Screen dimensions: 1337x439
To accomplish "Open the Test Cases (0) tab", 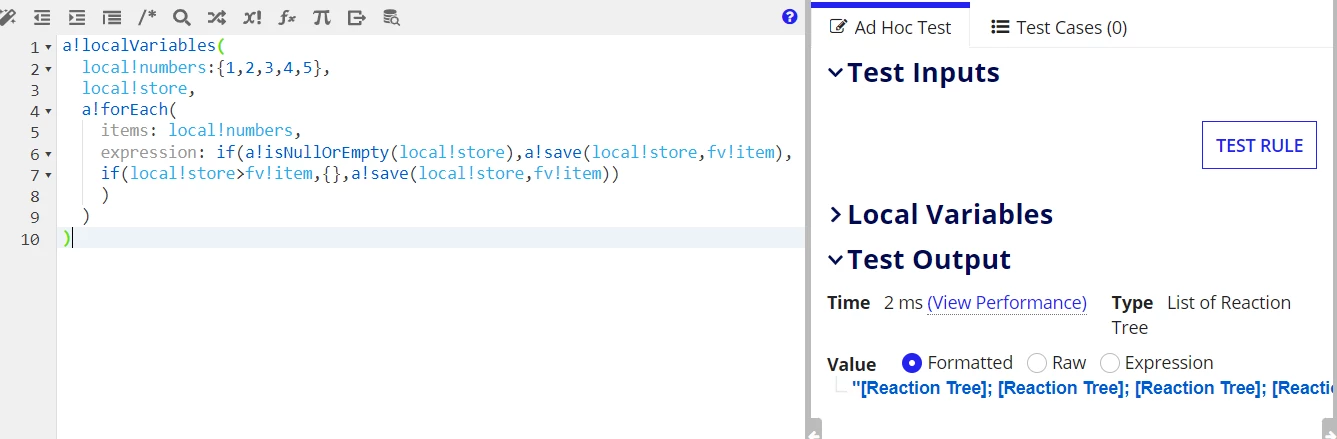I will (x=1059, y=27).
